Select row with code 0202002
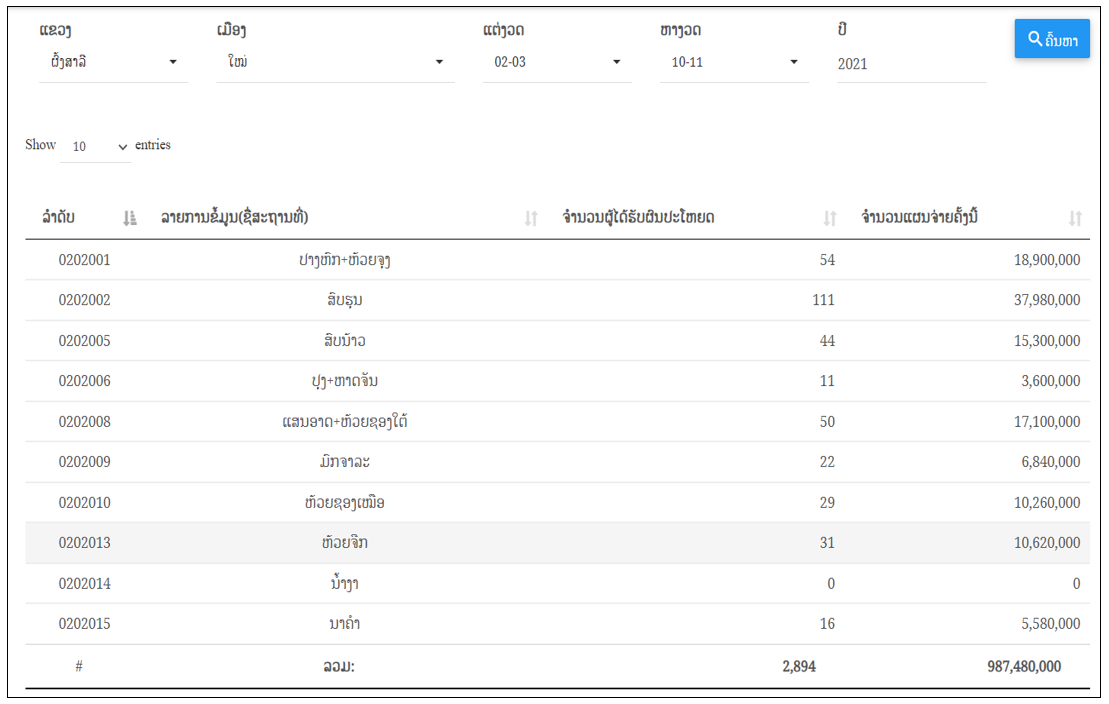 pyautogui.click(x=557, y=300)
